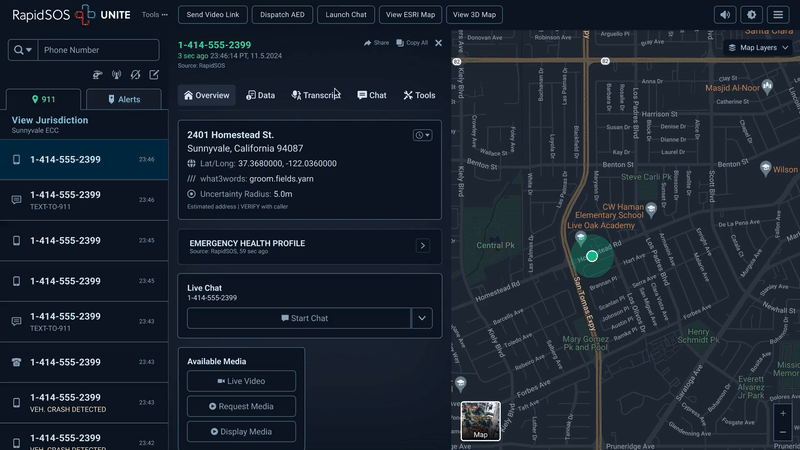Click what3words groom.fields.yarn text
This screenshot has width=800, height=450.
point(282,179)
